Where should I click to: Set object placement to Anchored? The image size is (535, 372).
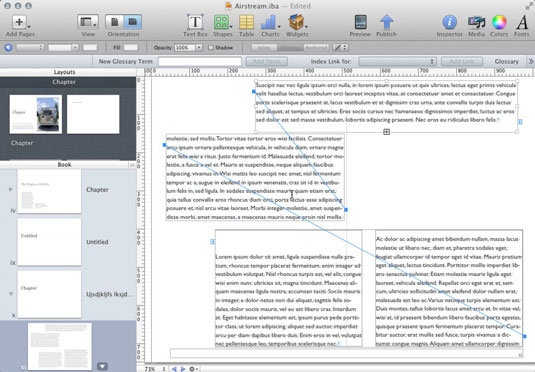click(x=316, y=48)
